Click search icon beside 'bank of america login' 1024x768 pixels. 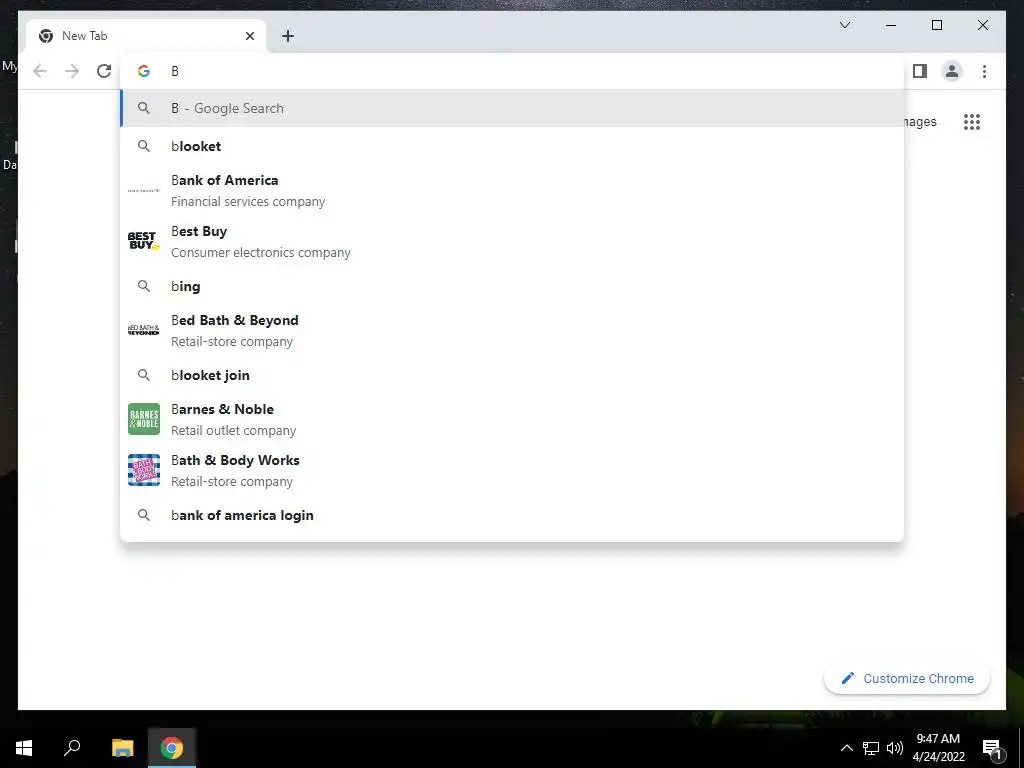coord(144,515)
